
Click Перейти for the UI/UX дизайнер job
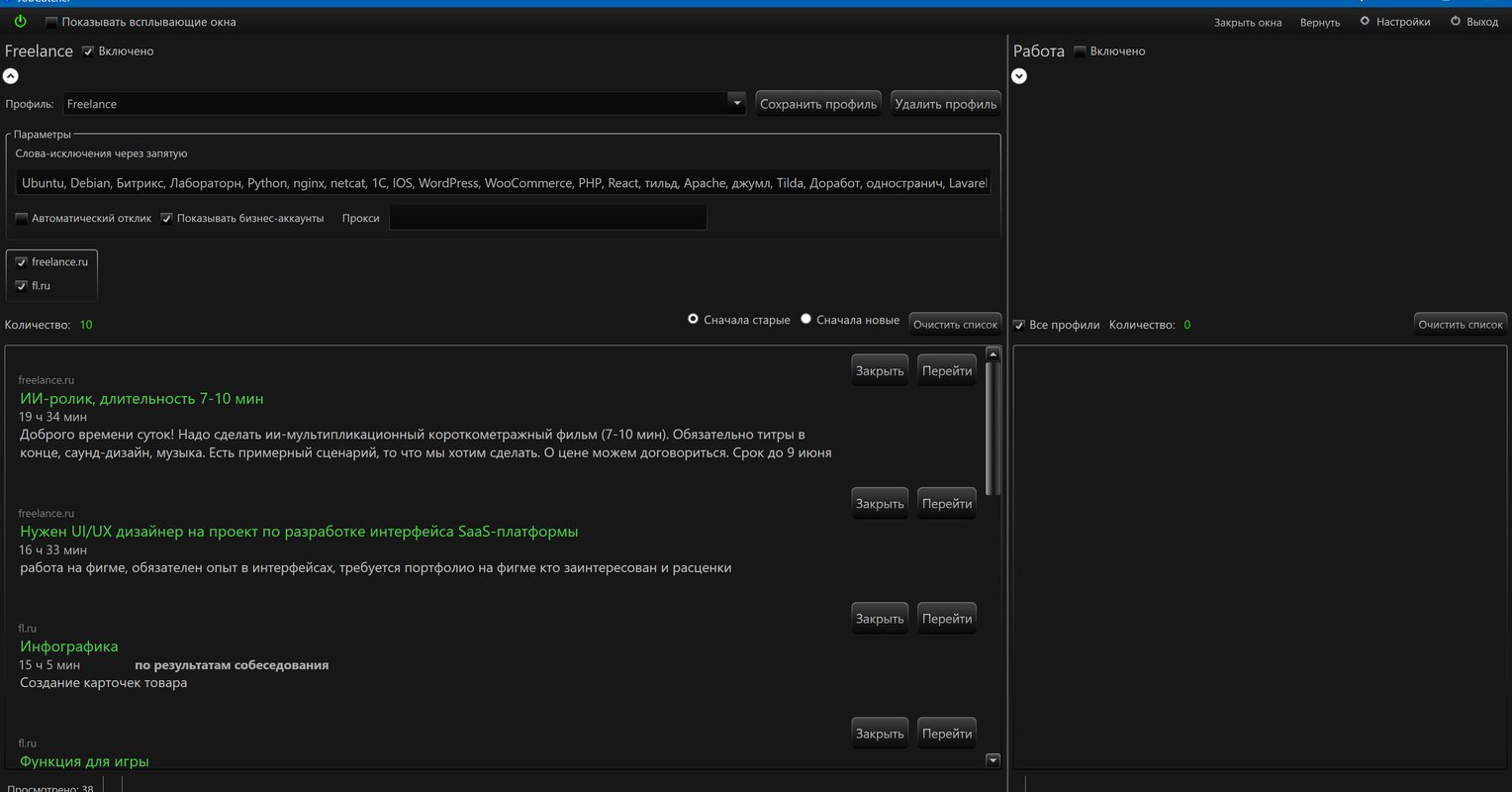tap(947, 504)
